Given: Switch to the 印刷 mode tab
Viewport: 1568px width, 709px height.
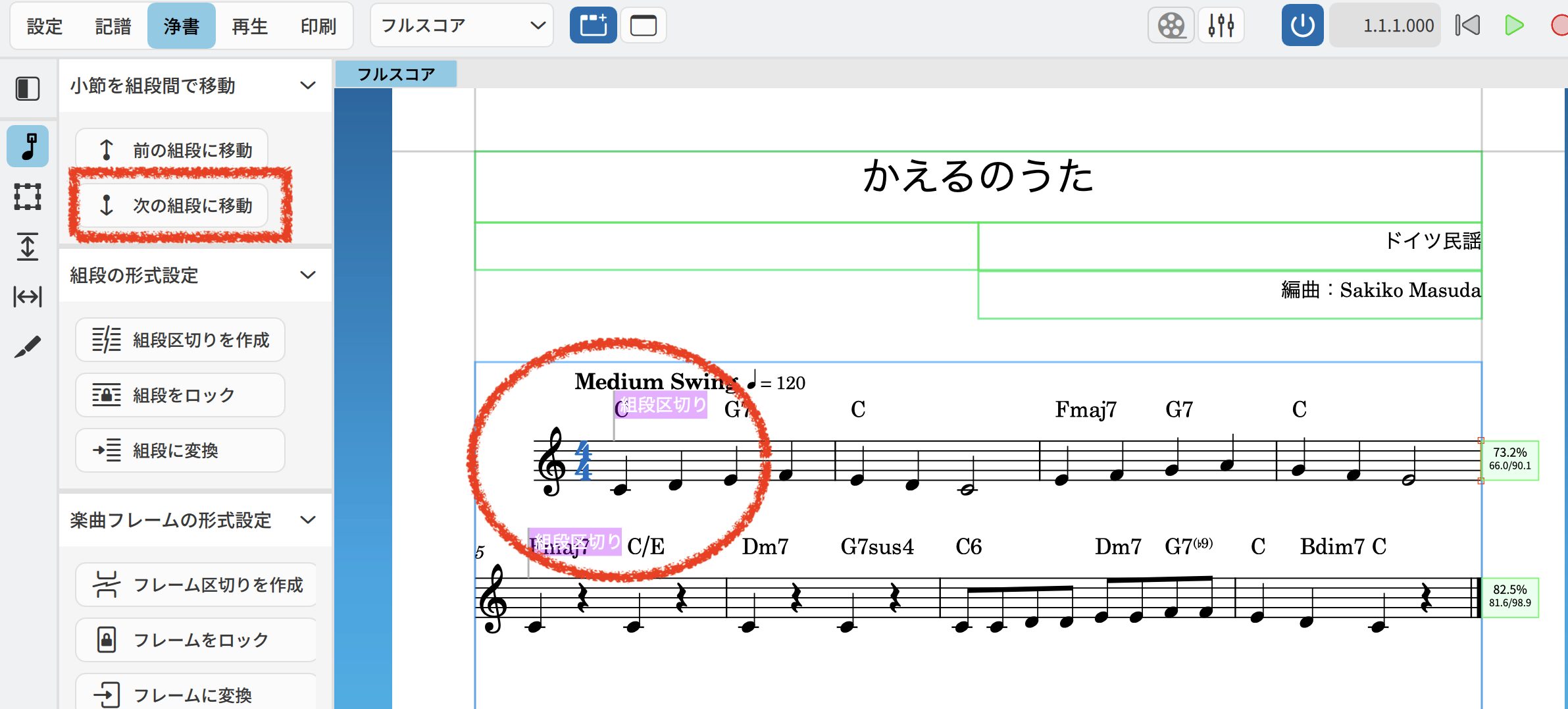Looking at the screenshot, I should [318, 26].
